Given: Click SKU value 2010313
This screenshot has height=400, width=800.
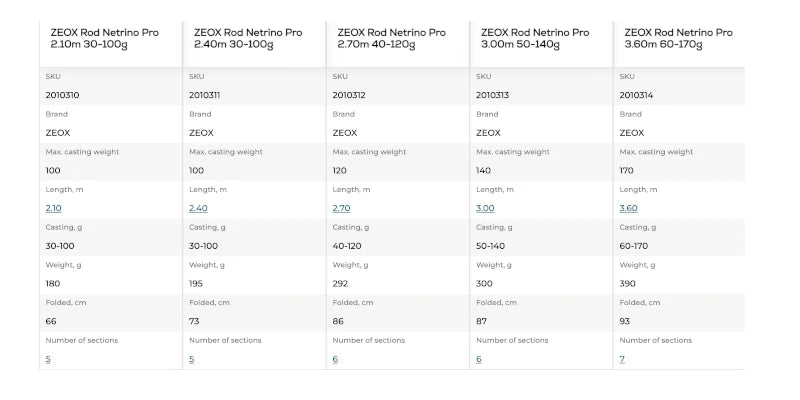Looking at the screenshot, I should pyautogui.click(x=492, y=95).
